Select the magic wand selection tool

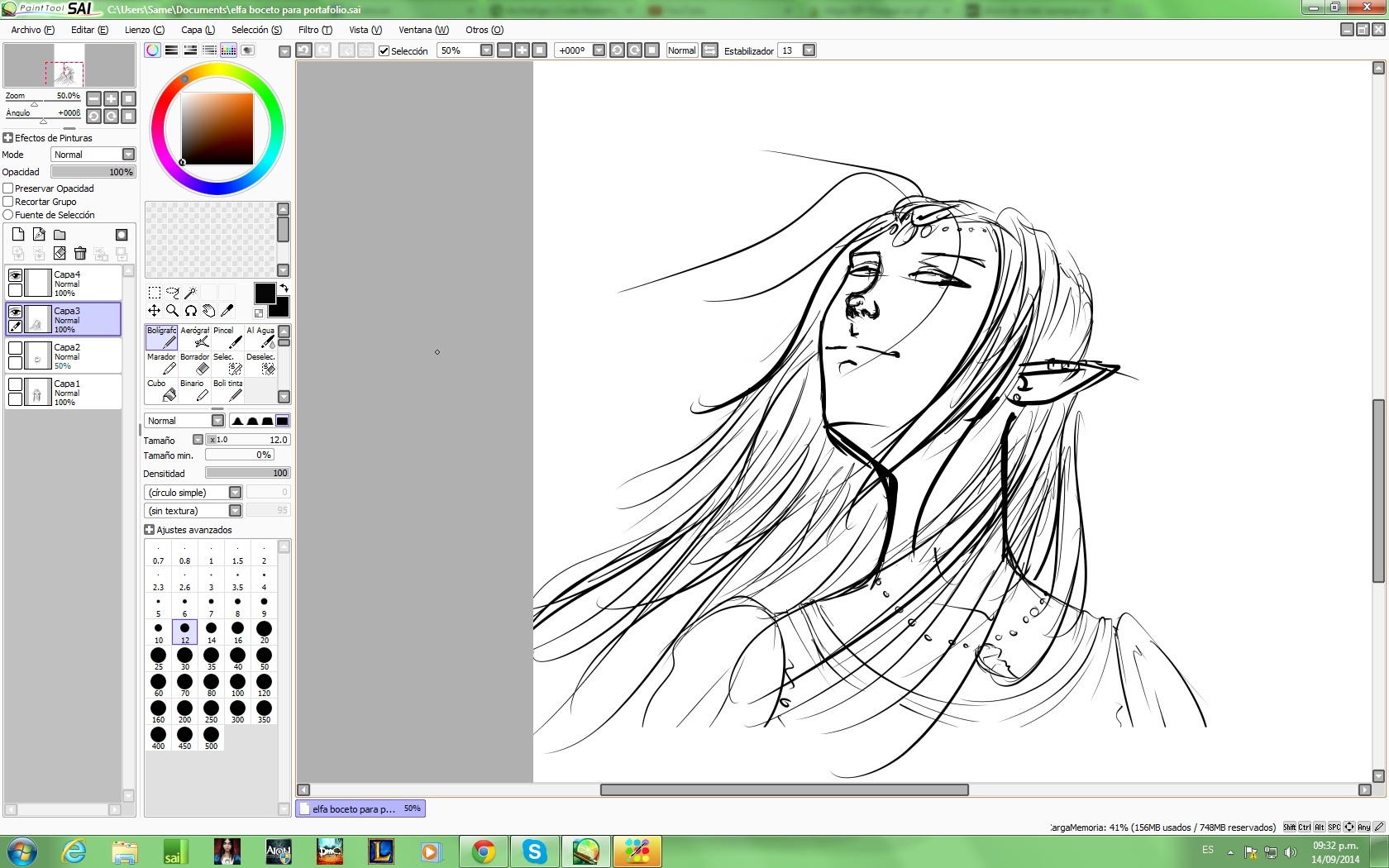[x=191, y=293]
